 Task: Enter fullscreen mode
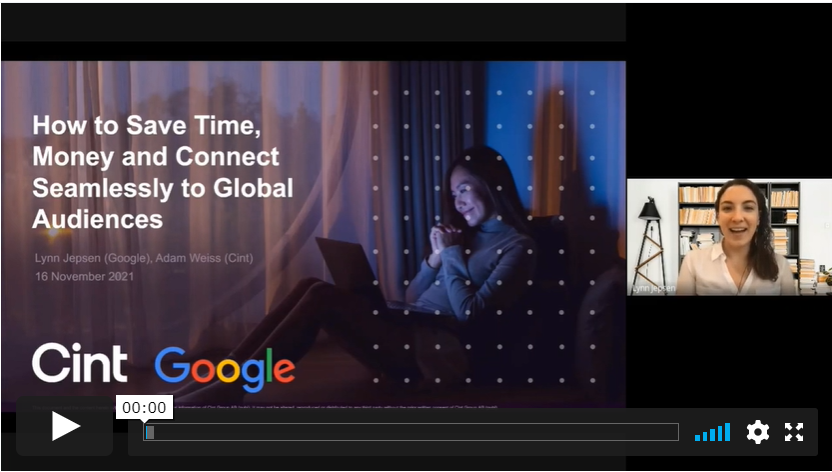[794, 432]
